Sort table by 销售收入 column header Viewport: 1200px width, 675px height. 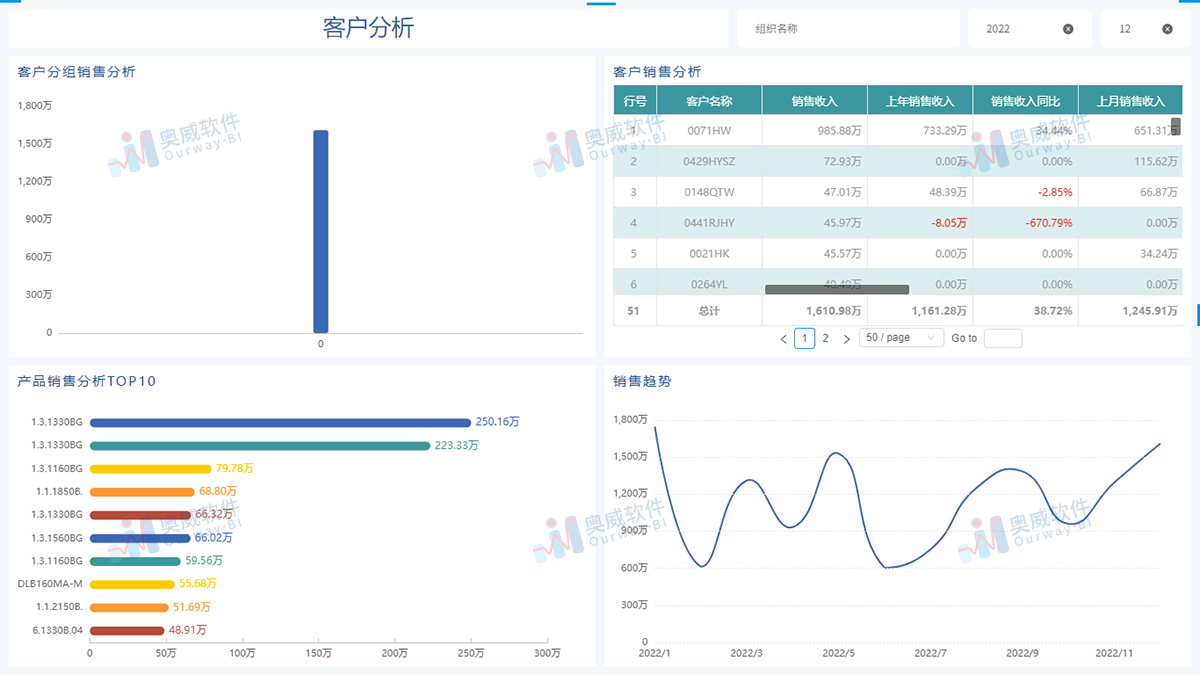click(815, 100)
